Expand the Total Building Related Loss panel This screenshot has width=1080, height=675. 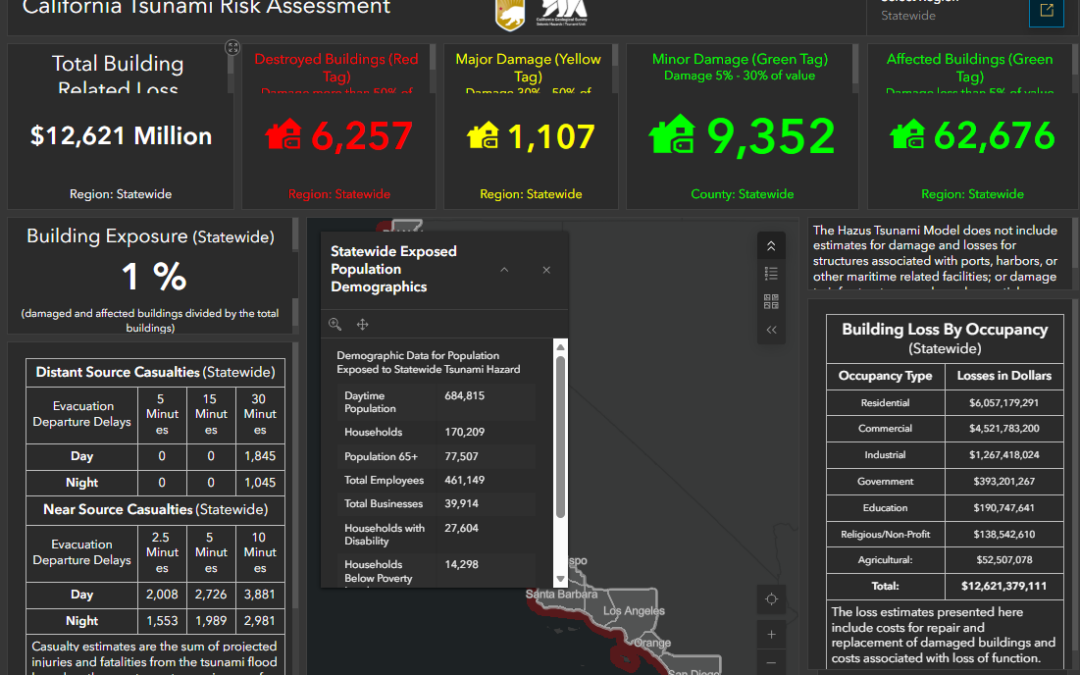pyautogui.click(x=232, y=48)
